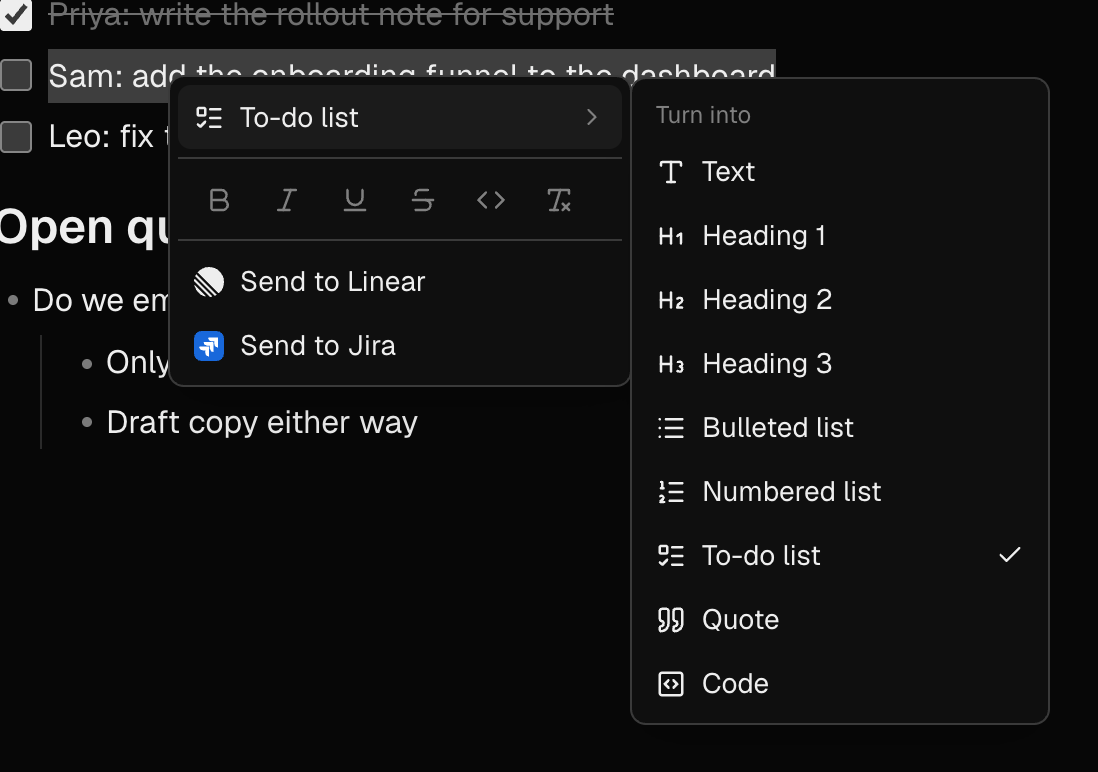Click the checkmark beside To-do list
This screenshot has width=1098, height=772.
pyautogui.click(x=1010, y=555)
